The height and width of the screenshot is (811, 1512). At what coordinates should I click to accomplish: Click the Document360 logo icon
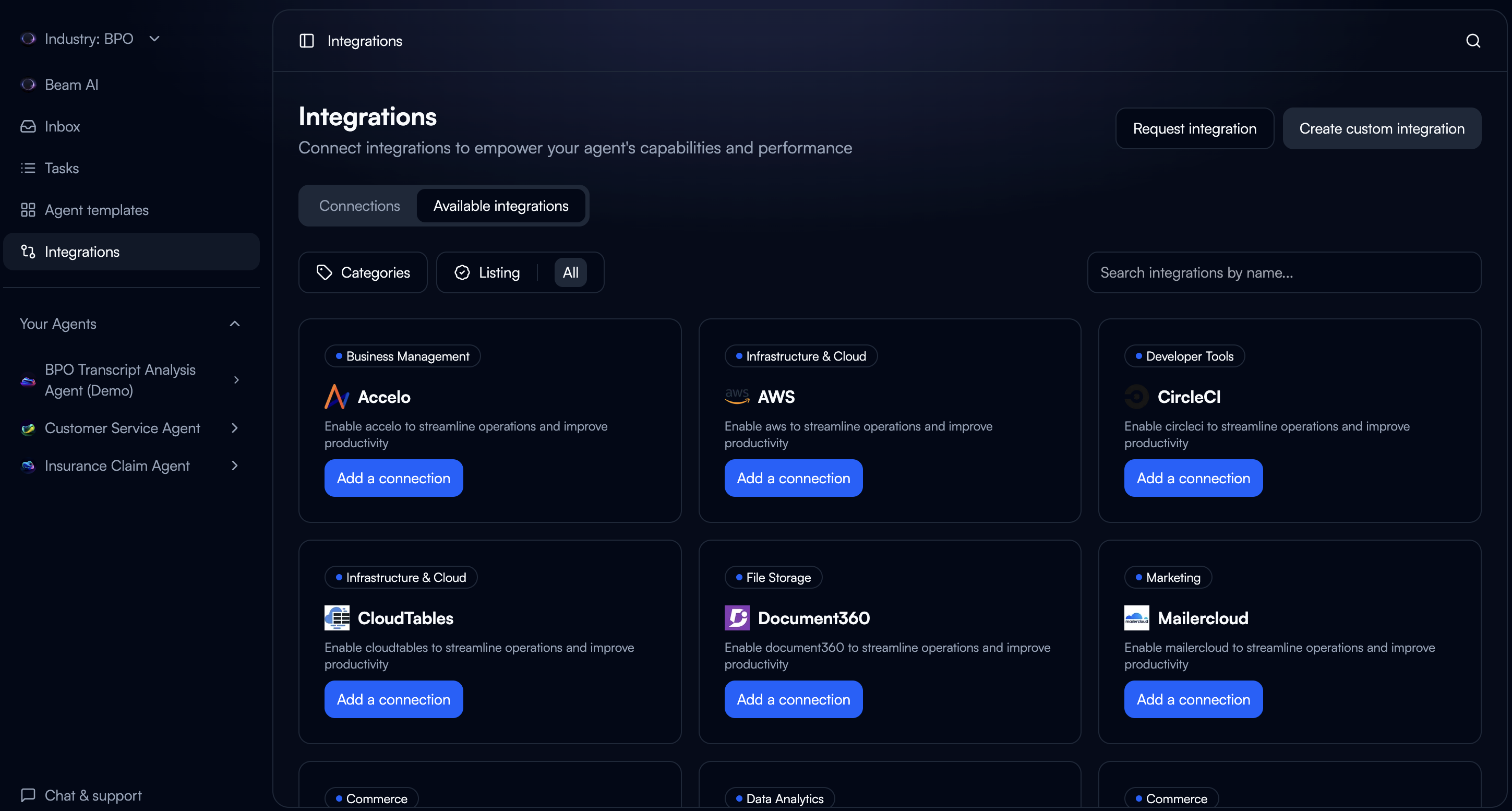[x=737, y=618]
